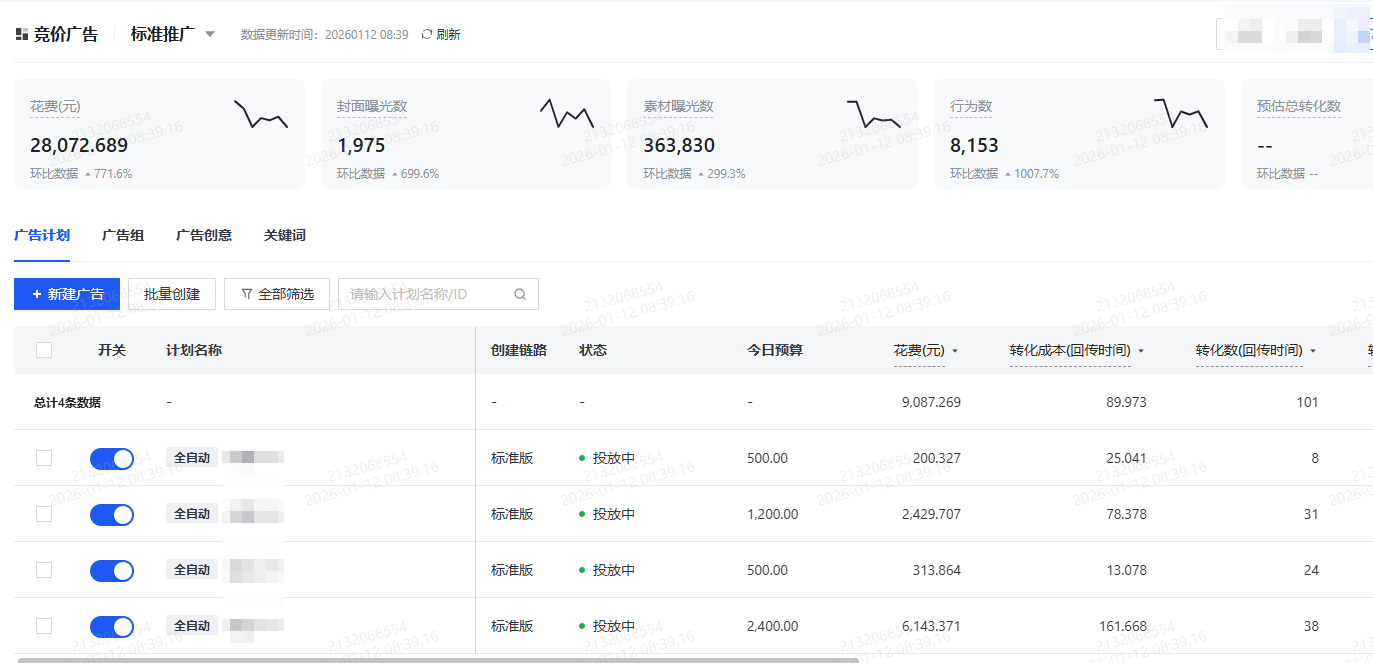Screen dimensions: 1373x663
Task: Open the 行为数 trend sparkline chart
Action: pyautogui.click(x=1181, y=113)
